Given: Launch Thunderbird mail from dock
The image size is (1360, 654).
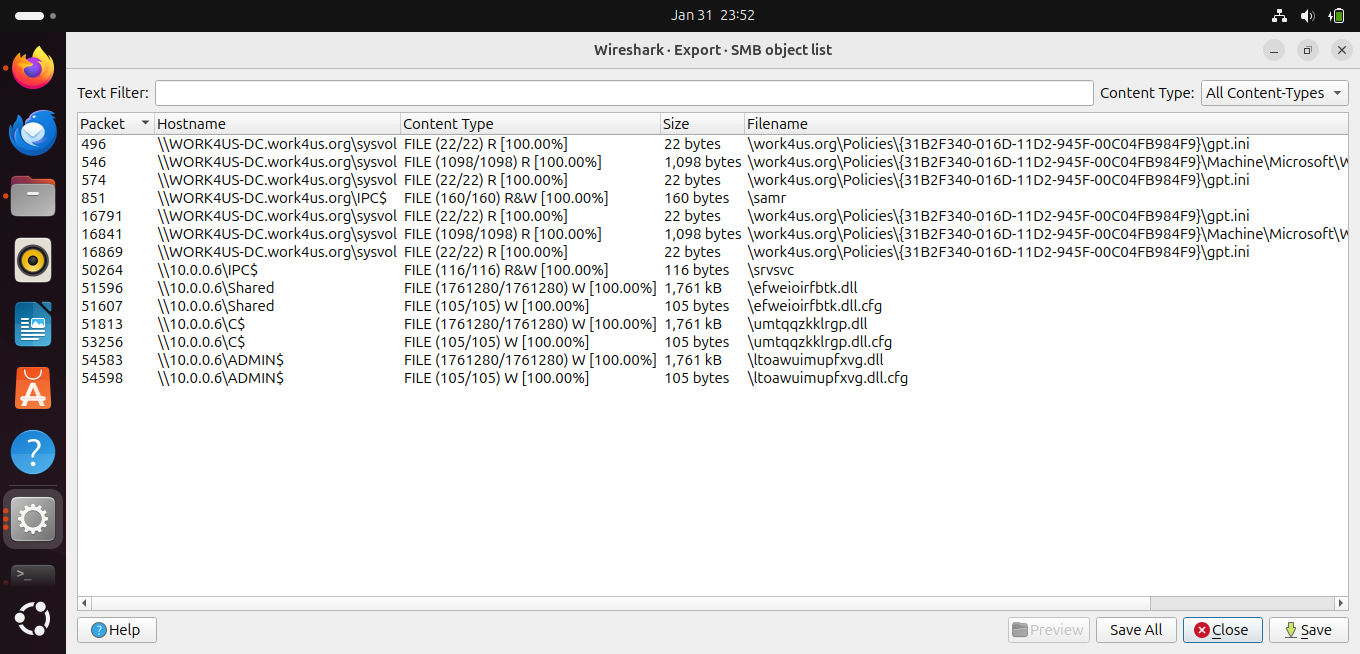Looking at the screenshot, I should click(x=33, y=133).
